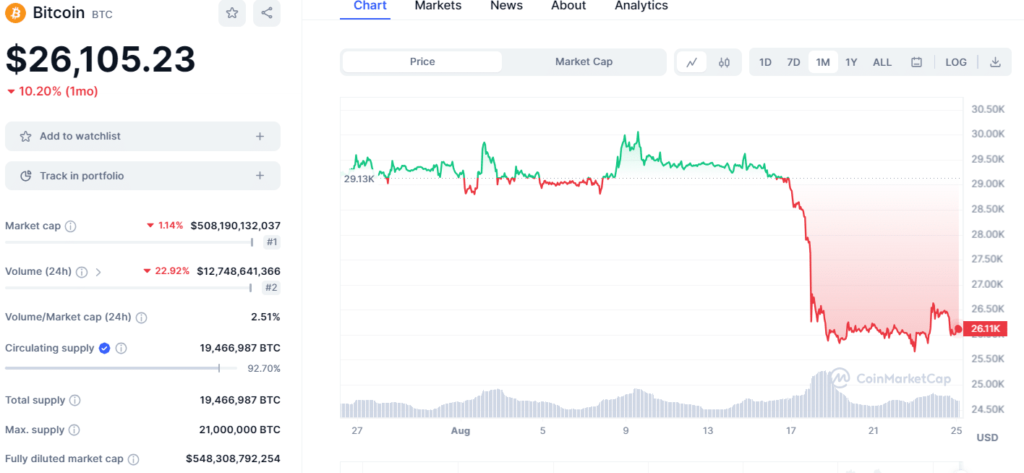The height and width of the screenshot is (473, 1024).
Task: Set chart range to 1M
Action: click(x=823, y=62)
